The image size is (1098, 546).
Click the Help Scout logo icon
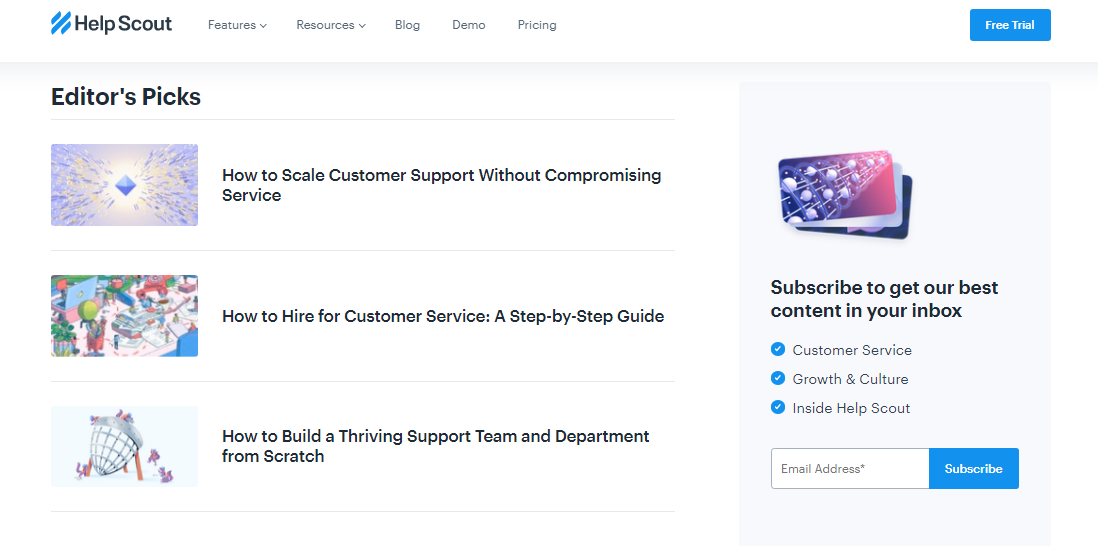pos(61,24)
